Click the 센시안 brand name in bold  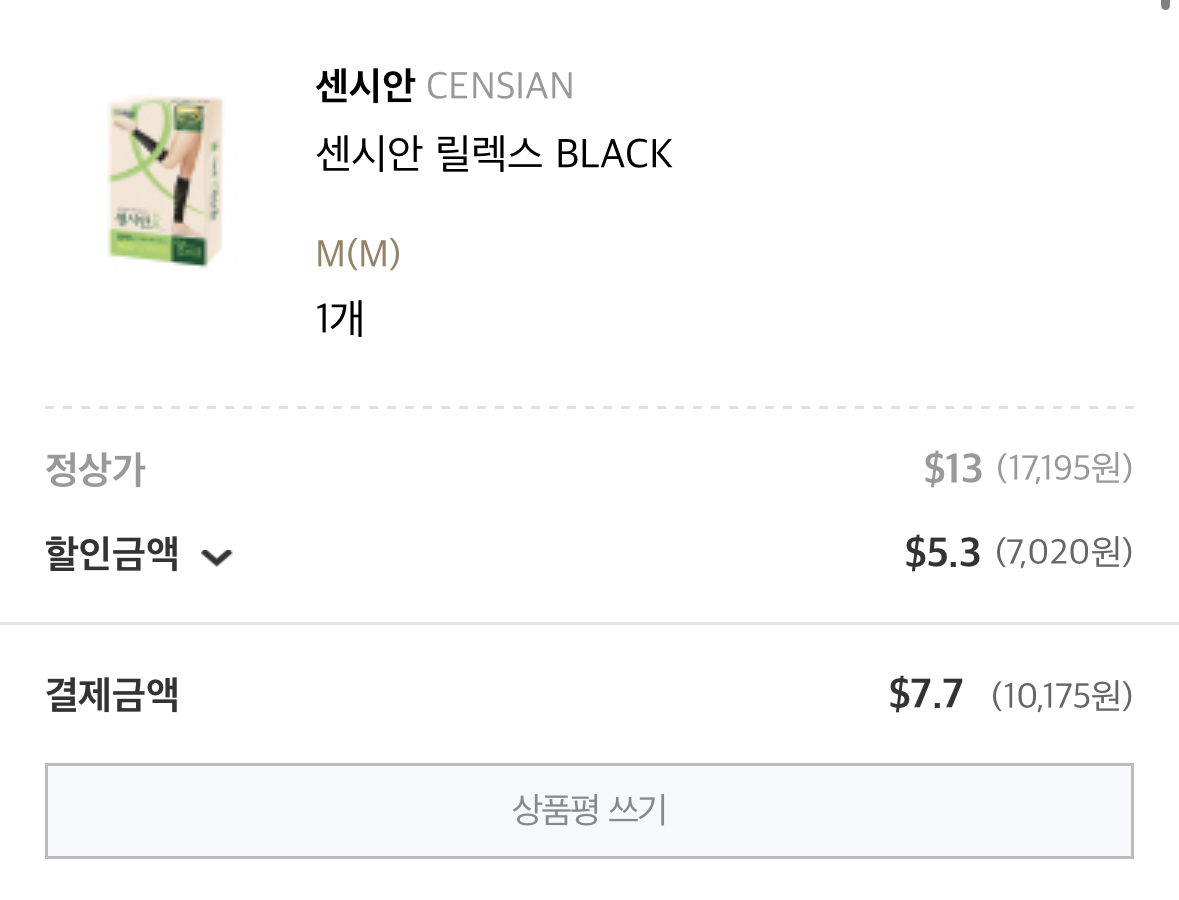[x=364, y=86]
